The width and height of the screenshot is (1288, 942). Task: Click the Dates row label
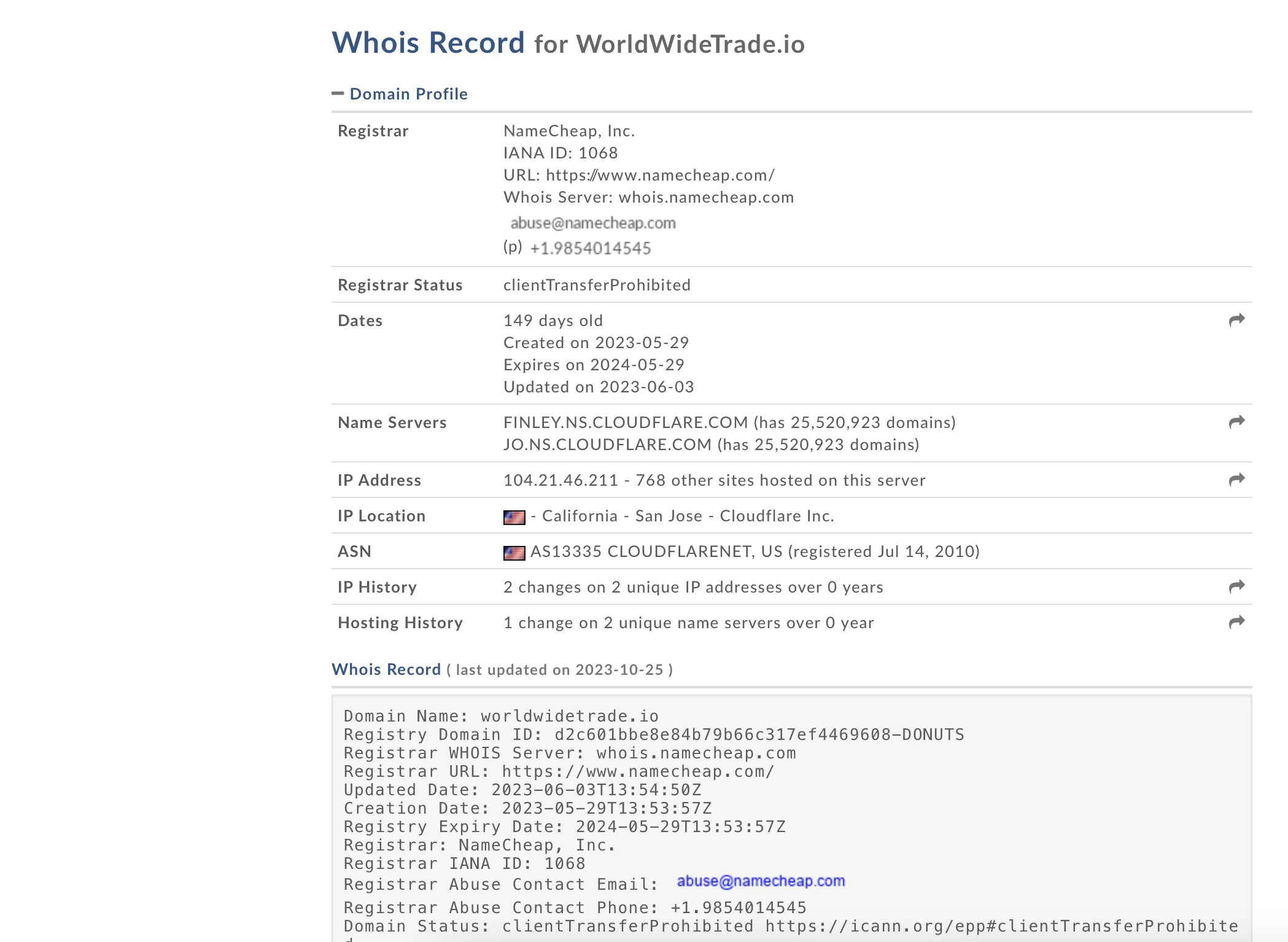(x=360, y=321)
